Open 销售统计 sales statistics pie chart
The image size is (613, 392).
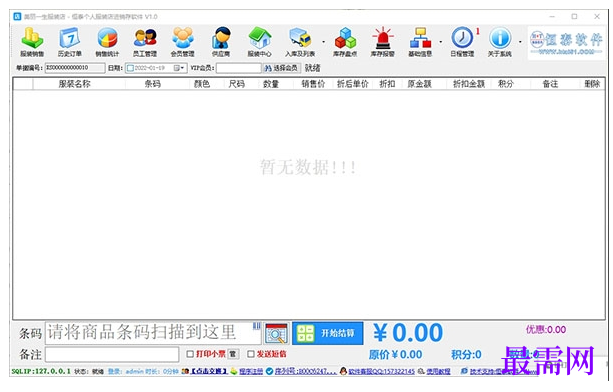pos(107,42)
